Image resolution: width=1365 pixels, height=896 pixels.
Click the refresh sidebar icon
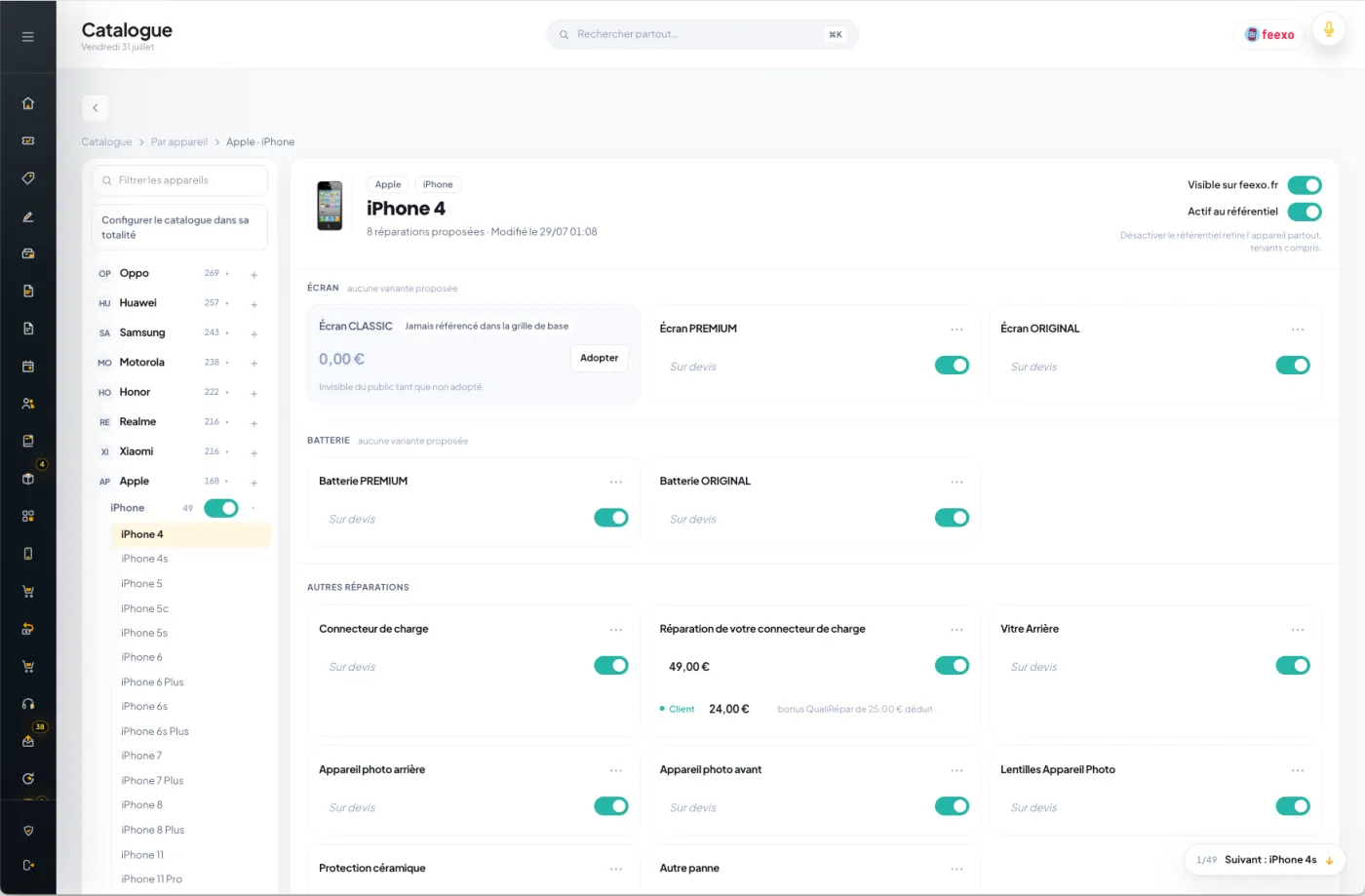point(28,779)
